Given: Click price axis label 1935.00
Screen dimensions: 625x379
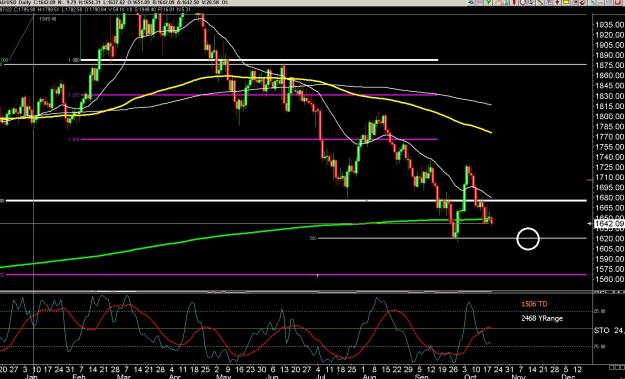Looking at the screenshot, I should [610, 25].
